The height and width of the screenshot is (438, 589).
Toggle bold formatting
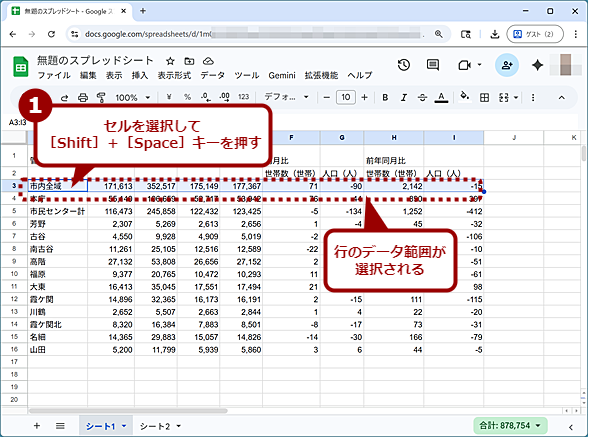tap(385, 98)
